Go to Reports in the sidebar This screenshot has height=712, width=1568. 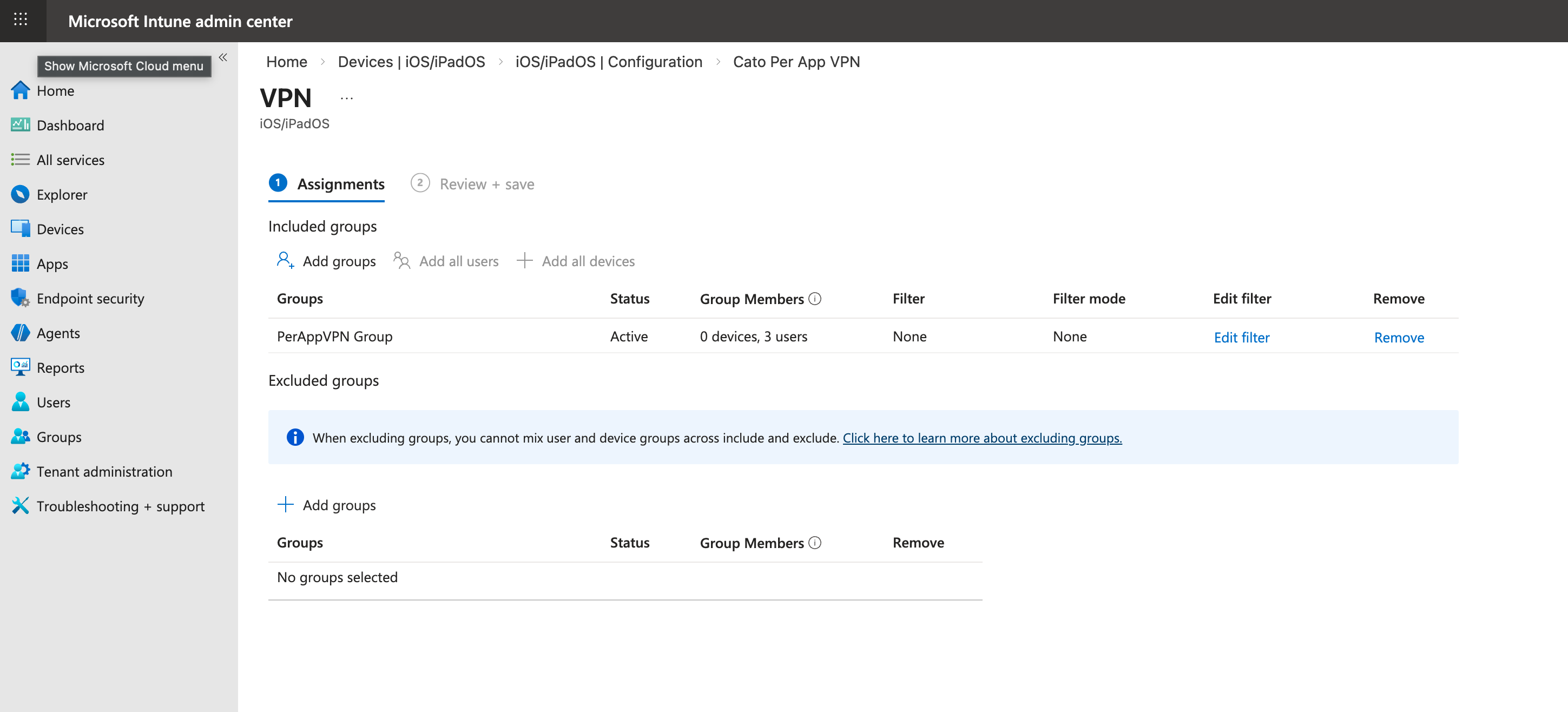pyautogui.click(x=61, y=368)
